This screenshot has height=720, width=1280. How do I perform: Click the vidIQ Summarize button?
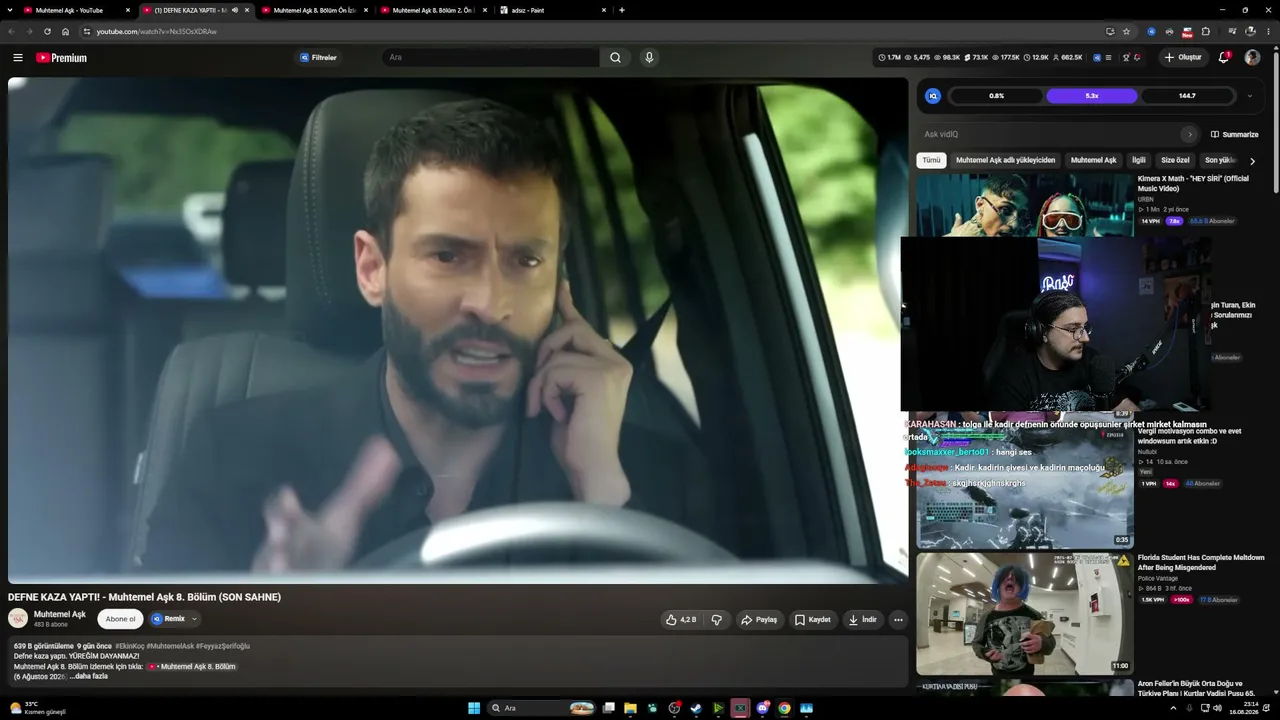(1235, 135)
